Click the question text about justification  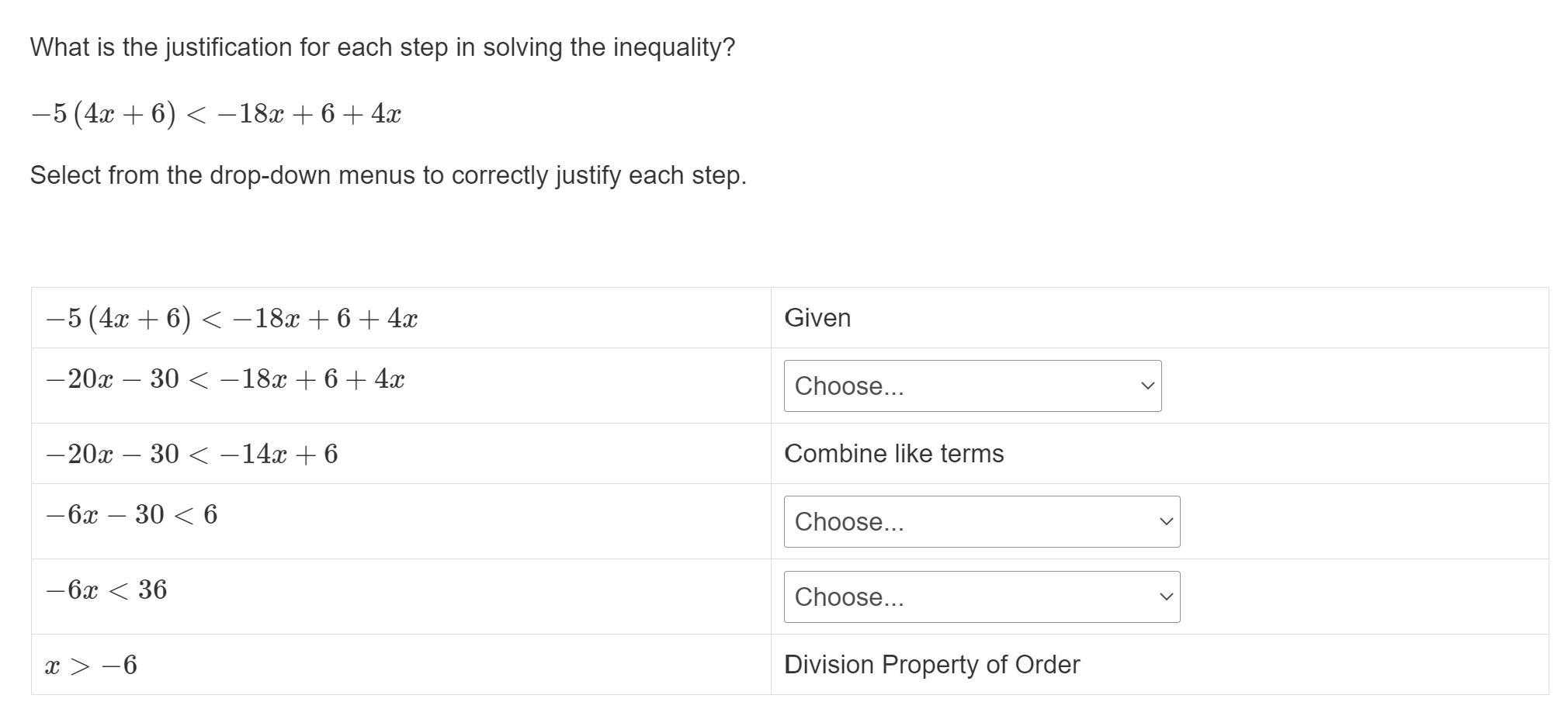pos(382,47)
